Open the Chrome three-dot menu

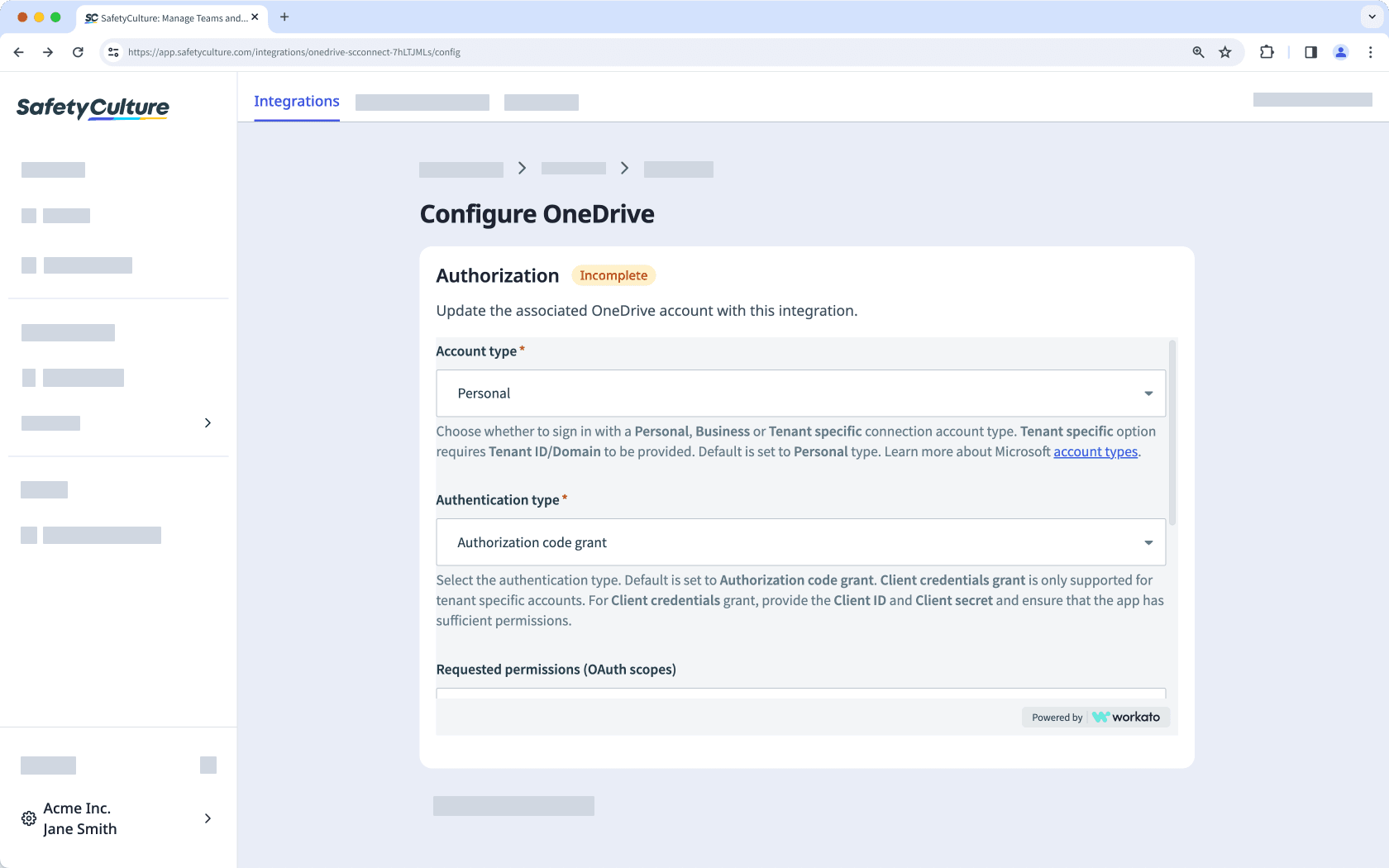(1371, 52)
